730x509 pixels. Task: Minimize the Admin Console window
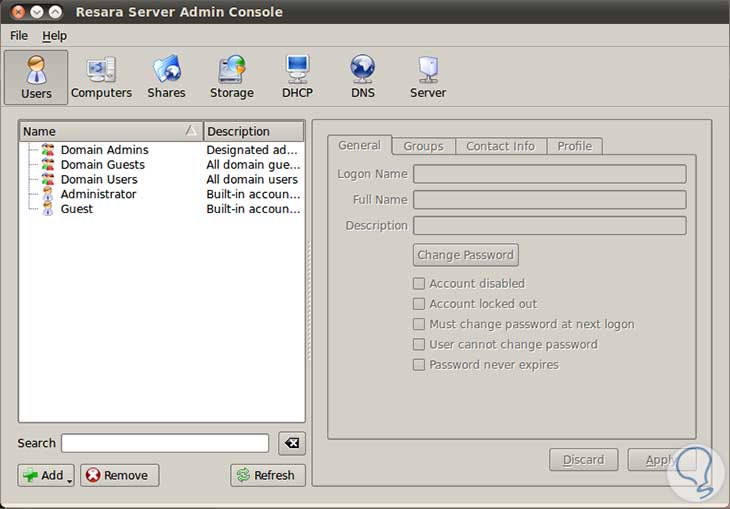click(x=37, y=12)
